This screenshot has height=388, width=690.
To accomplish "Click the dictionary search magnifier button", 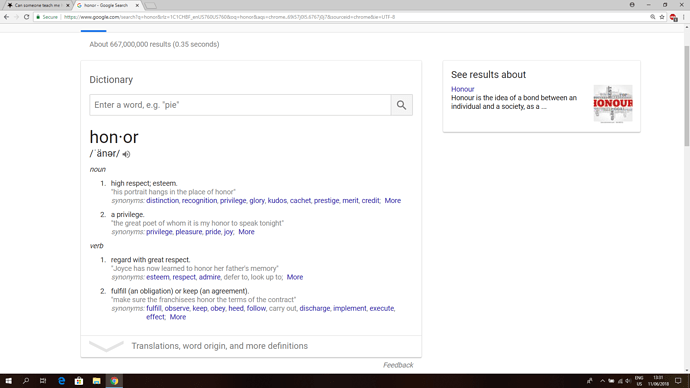I will (401, 105).
